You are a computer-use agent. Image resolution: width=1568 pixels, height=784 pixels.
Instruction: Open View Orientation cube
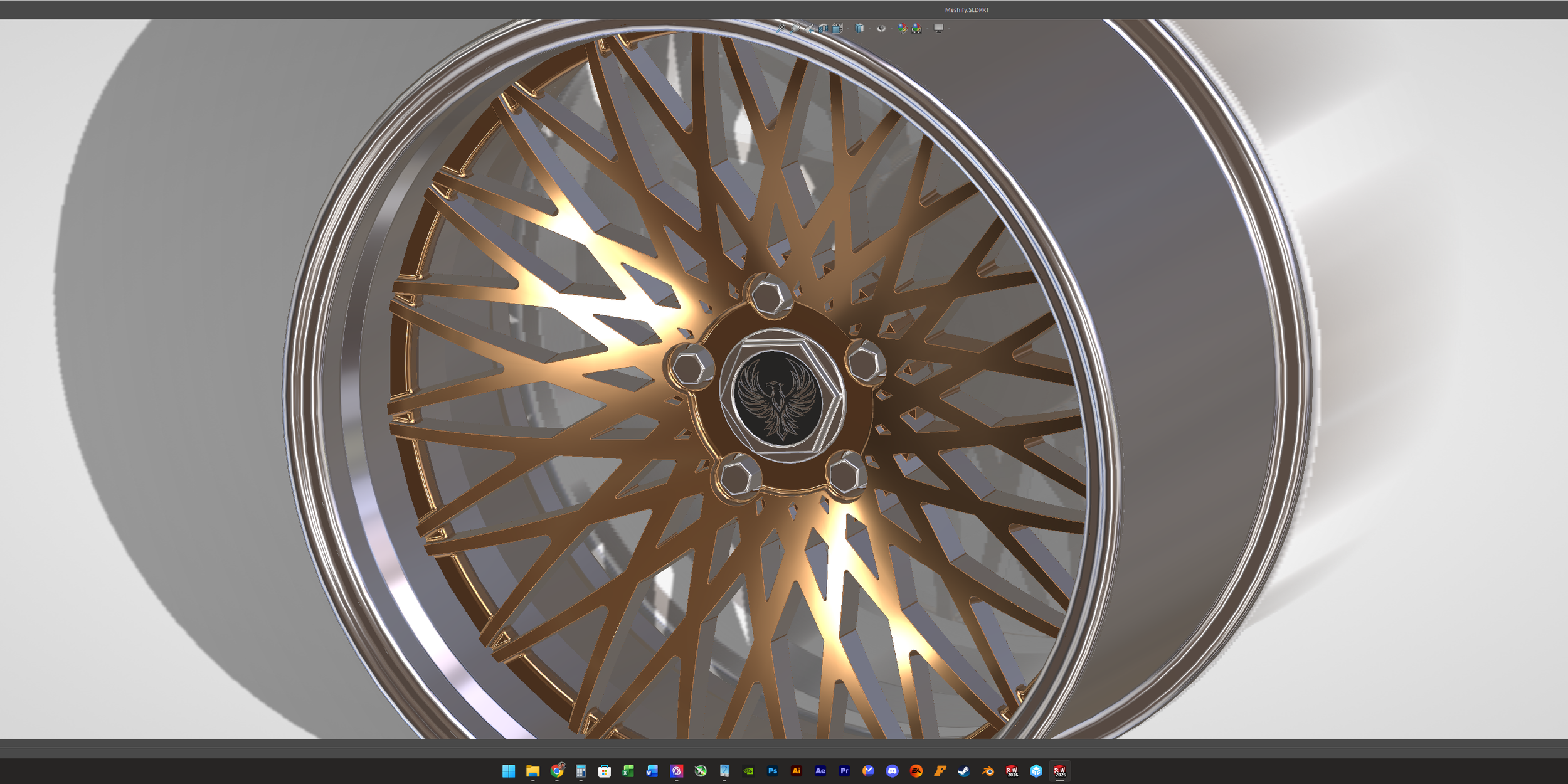(837, 28)
